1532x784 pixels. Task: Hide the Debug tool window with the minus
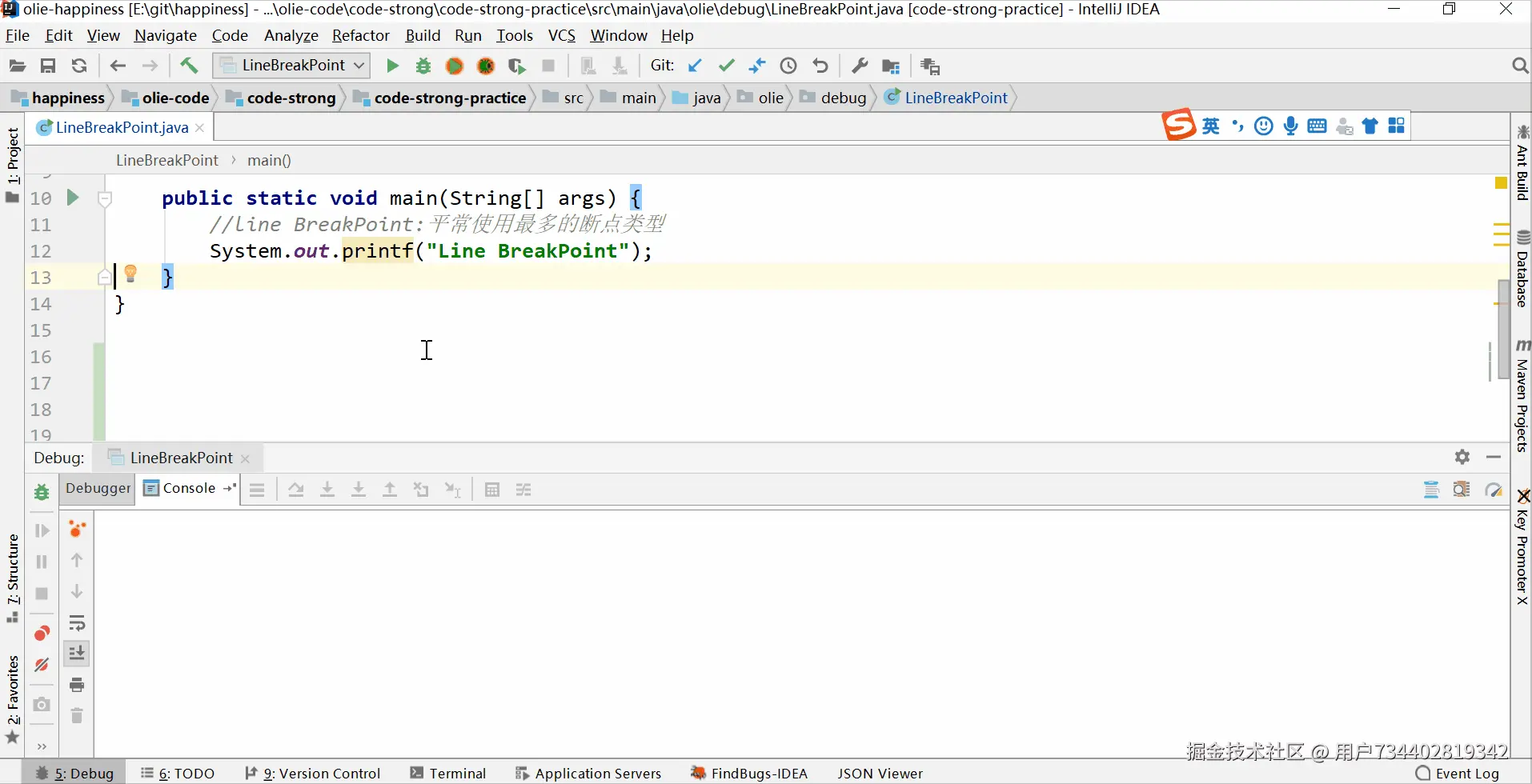1493,457
